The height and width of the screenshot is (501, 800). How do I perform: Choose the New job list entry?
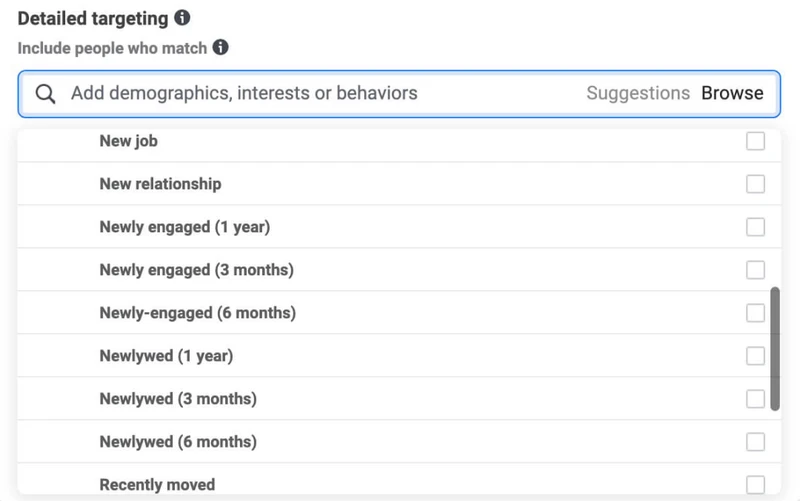point(399,141)
